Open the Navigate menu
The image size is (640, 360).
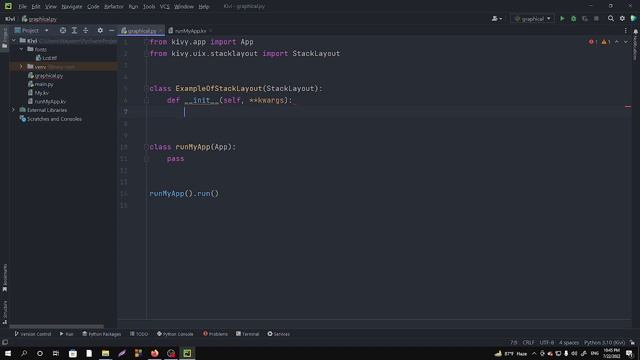[71, 7]
